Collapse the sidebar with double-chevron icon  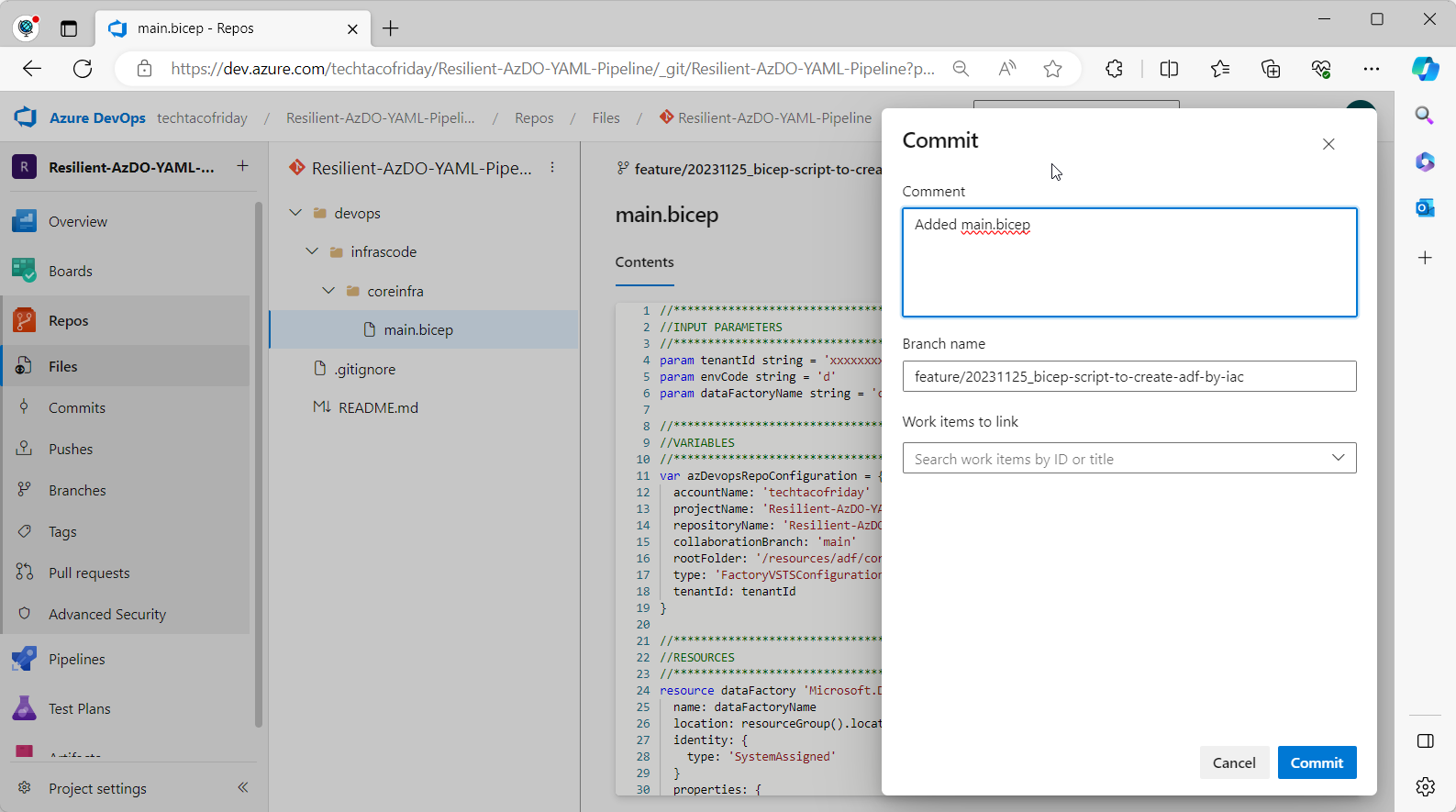[243, 787]
